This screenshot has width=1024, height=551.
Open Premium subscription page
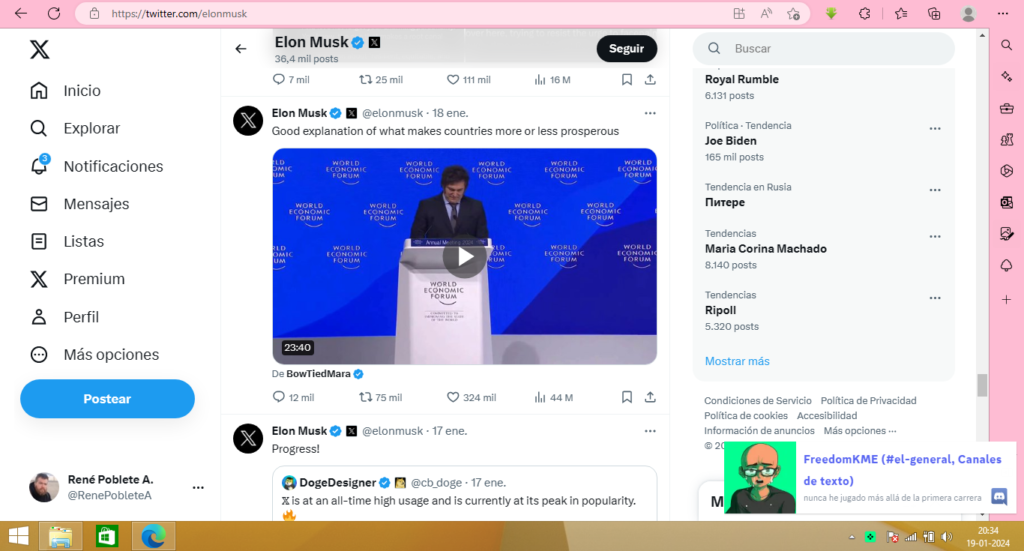point(77,279)
